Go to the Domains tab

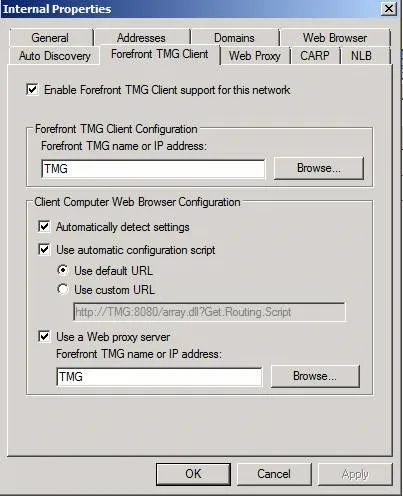coord(234,38)
